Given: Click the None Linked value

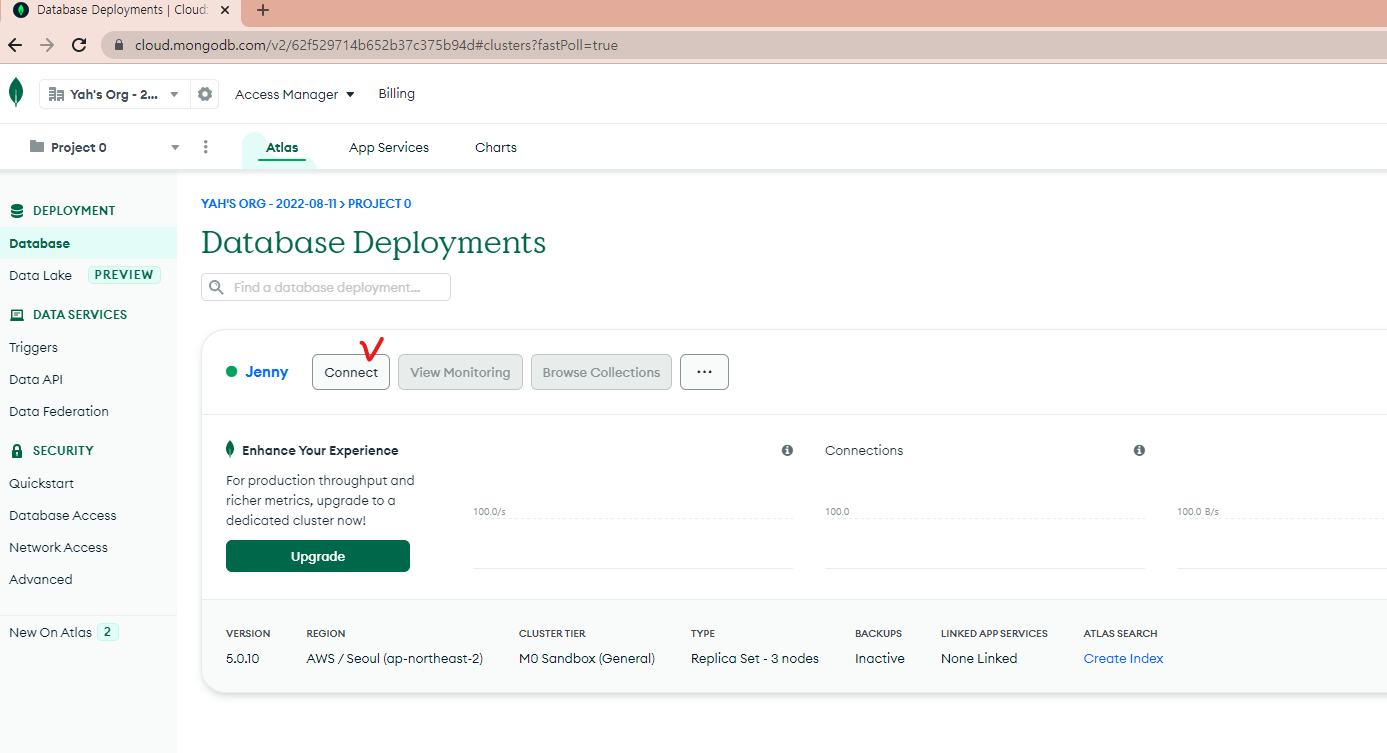Looking at the screenshot, I should click(979, 658).
